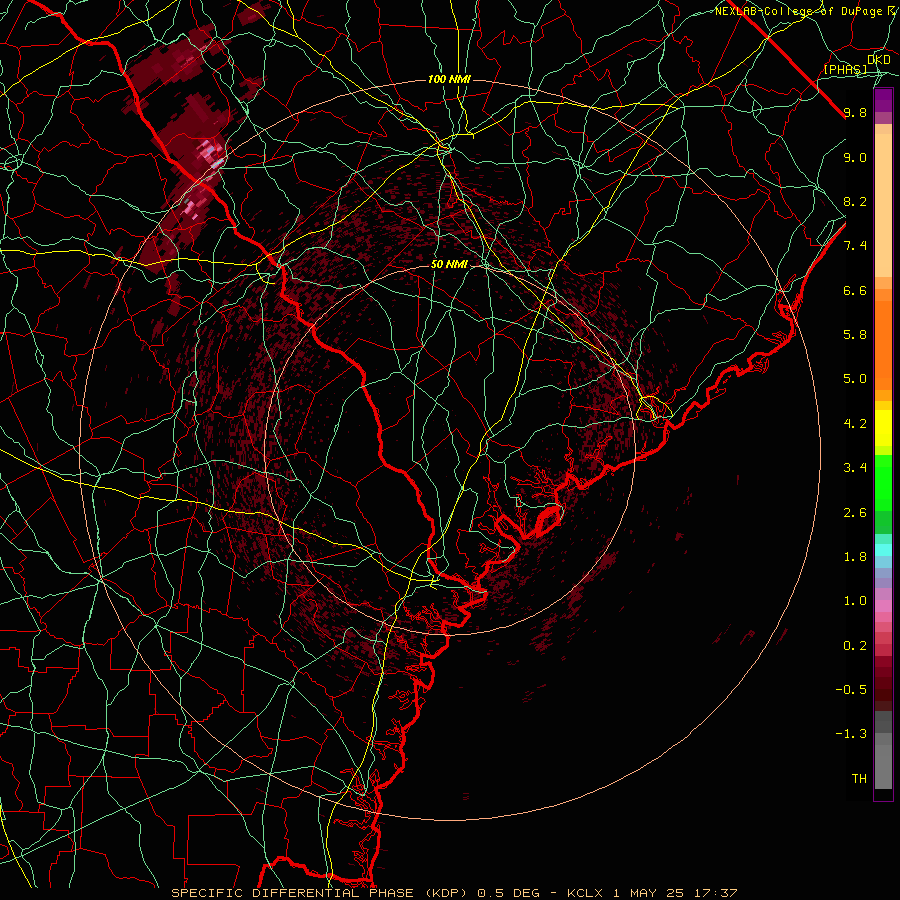Click the 8.2 value on the color scale
Image resolution: width=900 pixels, height=900 pixels.
coord(855,202)
